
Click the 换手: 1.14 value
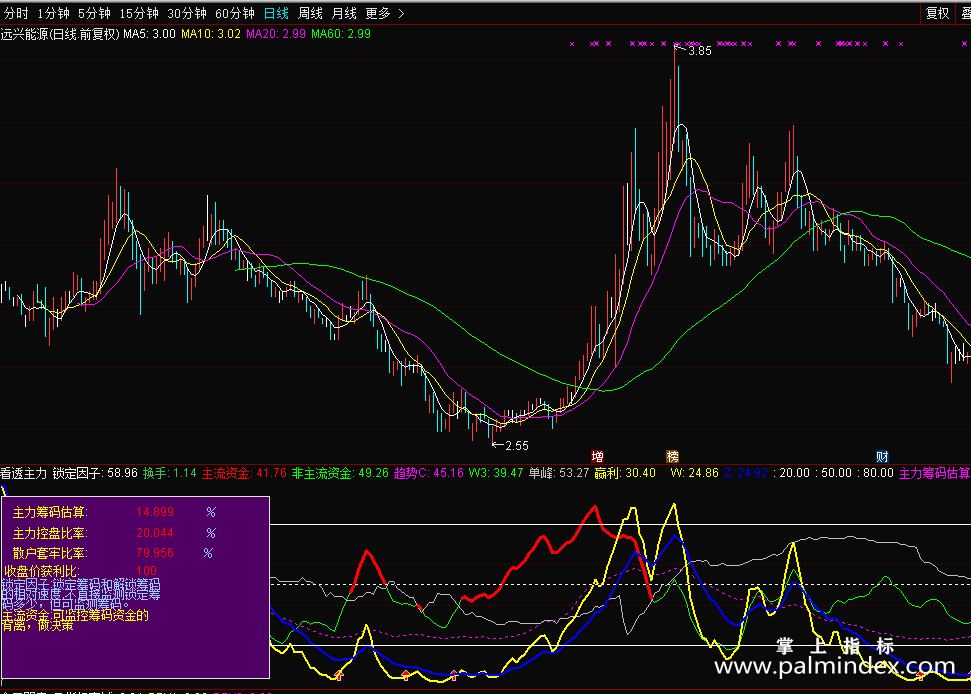point(170,474)
